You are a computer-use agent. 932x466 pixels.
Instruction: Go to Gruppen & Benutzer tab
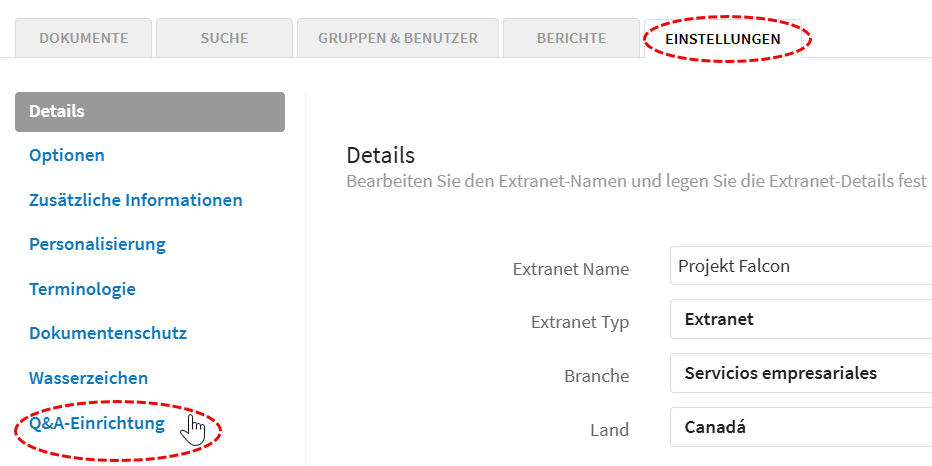(x=398, y=38)
